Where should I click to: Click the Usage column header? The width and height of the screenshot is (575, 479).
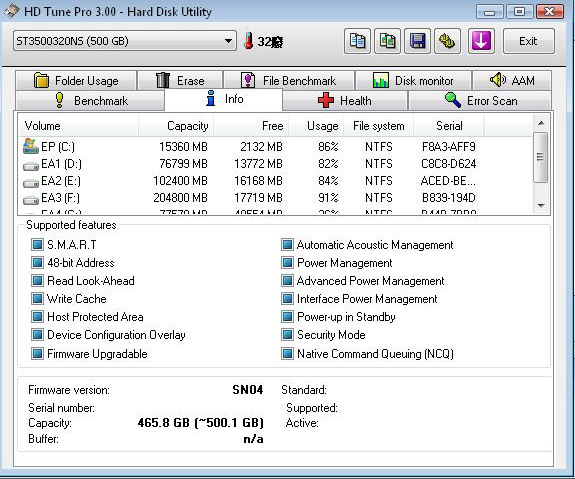pyautogui.click(x=316, y=126)
